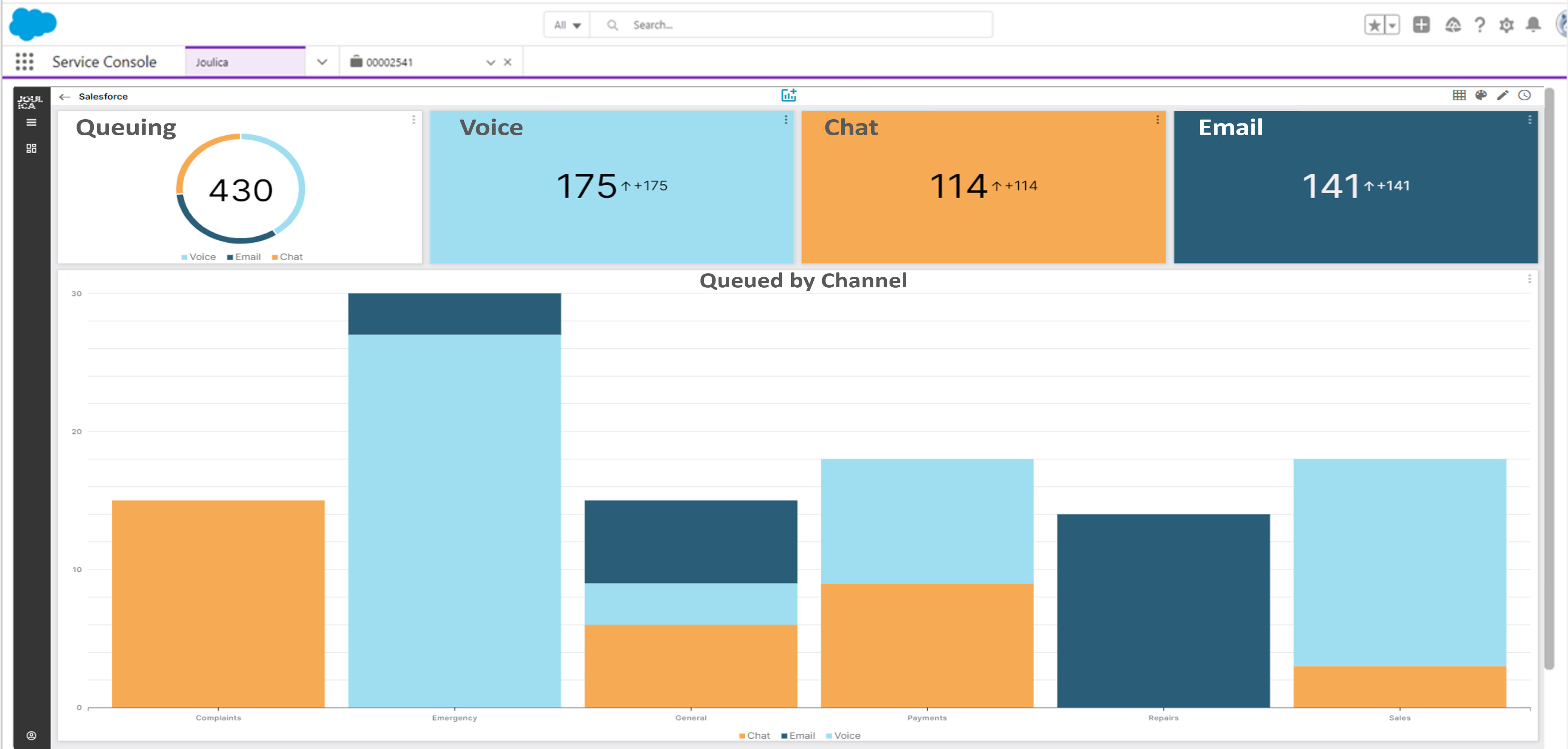Select the dashboard layout icon in dark sidebar
Image resolution: width=1568 pixels, height=749 pixels.
coord(31,148)
